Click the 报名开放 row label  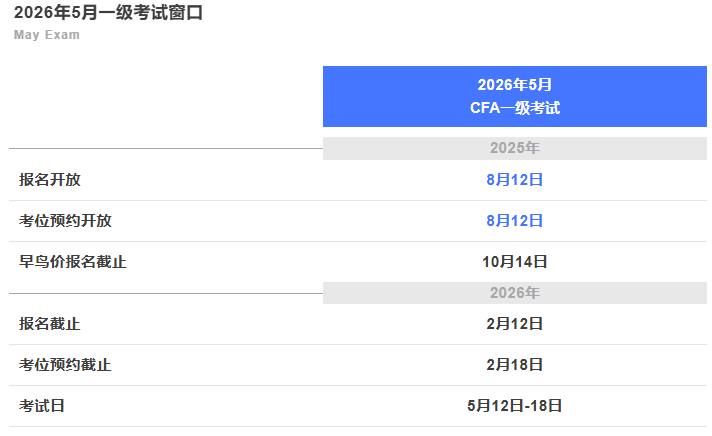50,180
